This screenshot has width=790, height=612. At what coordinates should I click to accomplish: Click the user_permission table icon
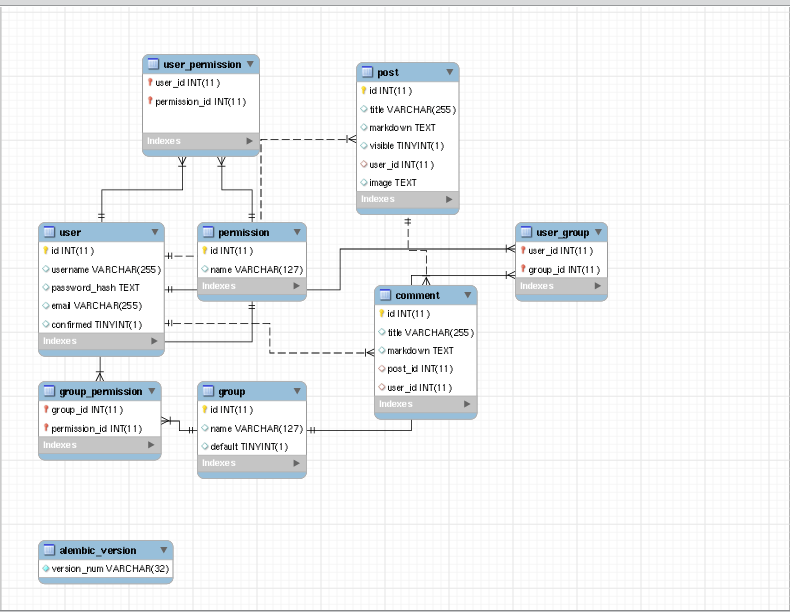153,64
